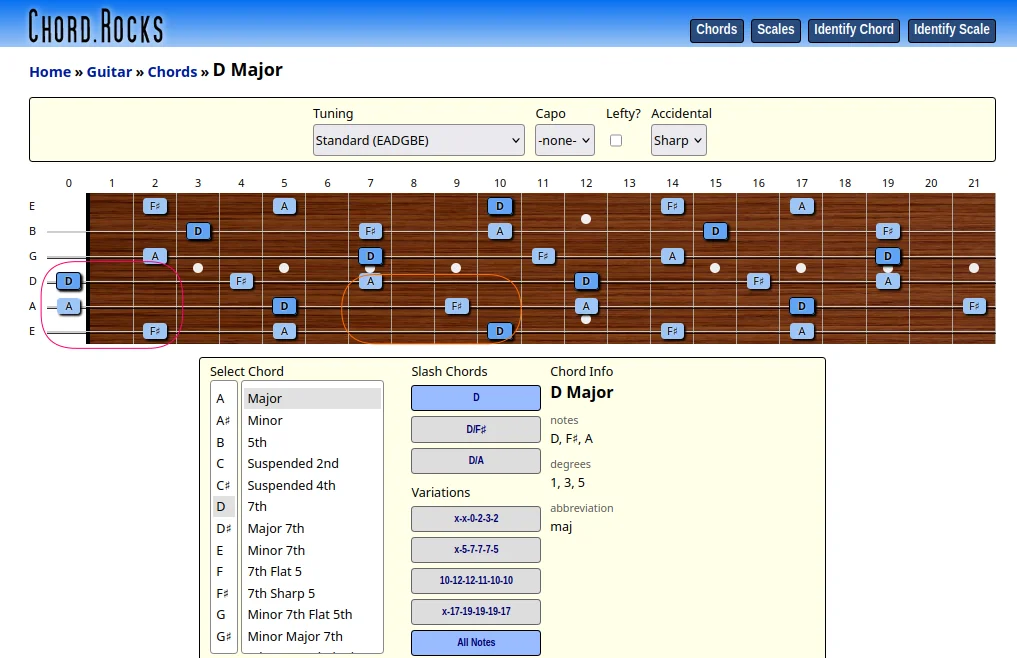
Task: Click A note on G string fret 14
Action: 672,256
